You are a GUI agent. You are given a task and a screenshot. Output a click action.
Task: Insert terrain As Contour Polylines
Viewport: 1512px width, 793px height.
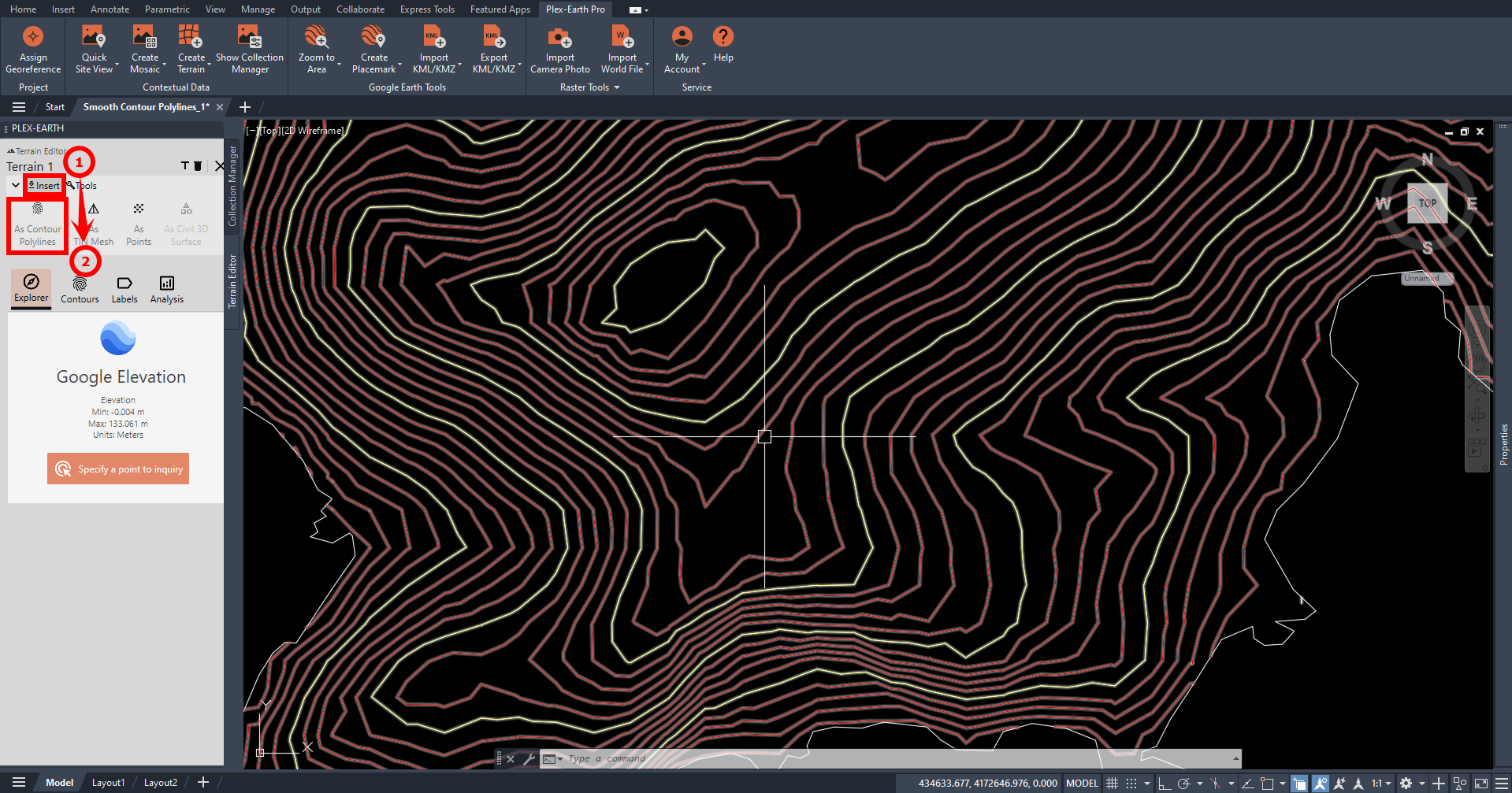pos(37,225)
